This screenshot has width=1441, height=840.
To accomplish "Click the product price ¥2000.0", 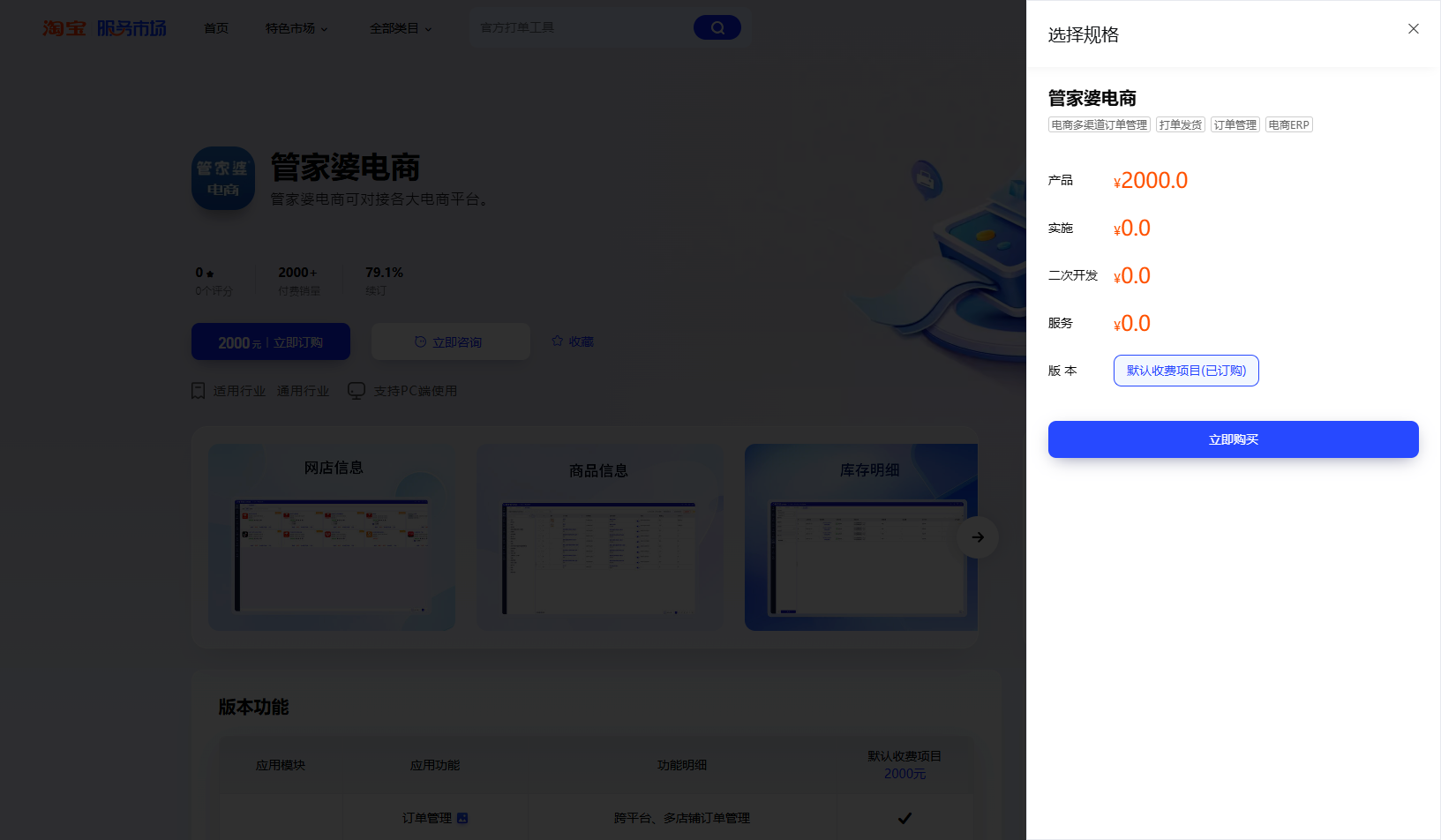I will point(1151,181).
